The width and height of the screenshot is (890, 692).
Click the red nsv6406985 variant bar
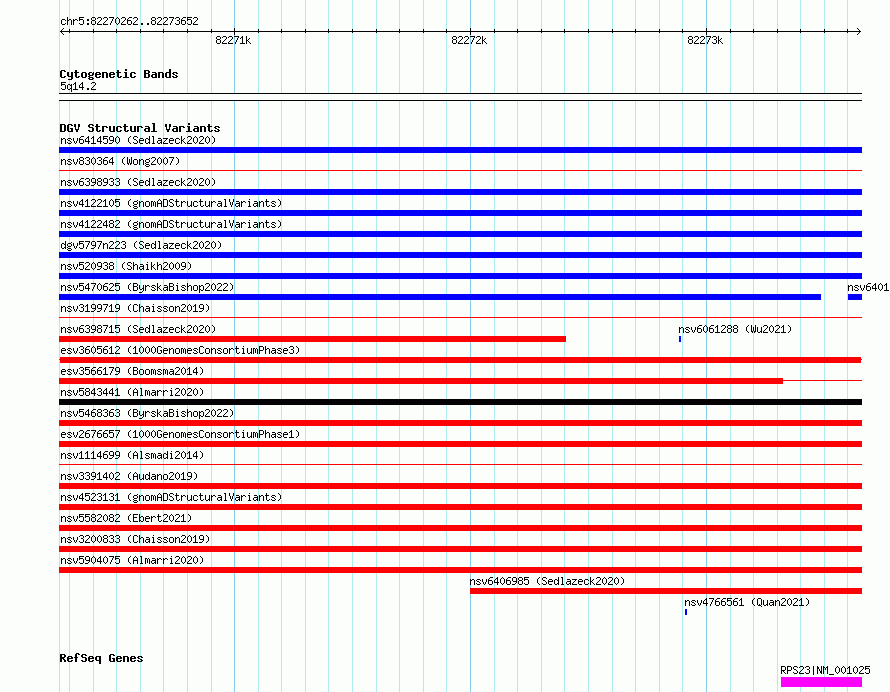pyautogui.click(x=666, y=591)
